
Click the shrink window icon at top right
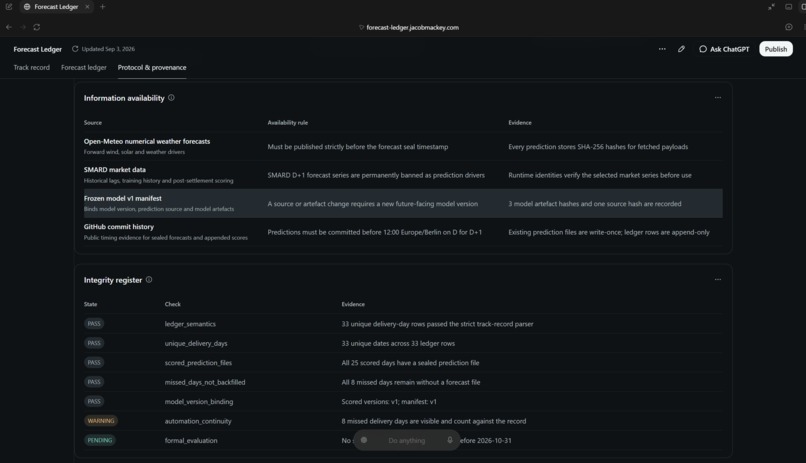[771, 7]
